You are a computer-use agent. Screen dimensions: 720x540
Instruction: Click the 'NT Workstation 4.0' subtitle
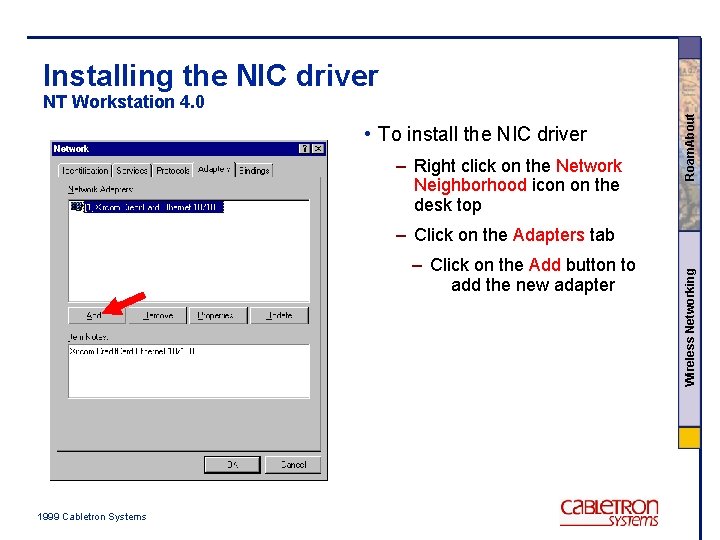(x=124, y=101)
